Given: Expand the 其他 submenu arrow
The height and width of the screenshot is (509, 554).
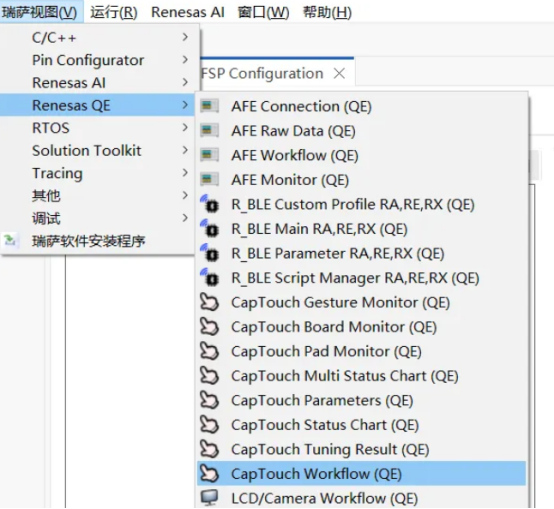Looking at the screenshot, I should [x=185, y=195].
